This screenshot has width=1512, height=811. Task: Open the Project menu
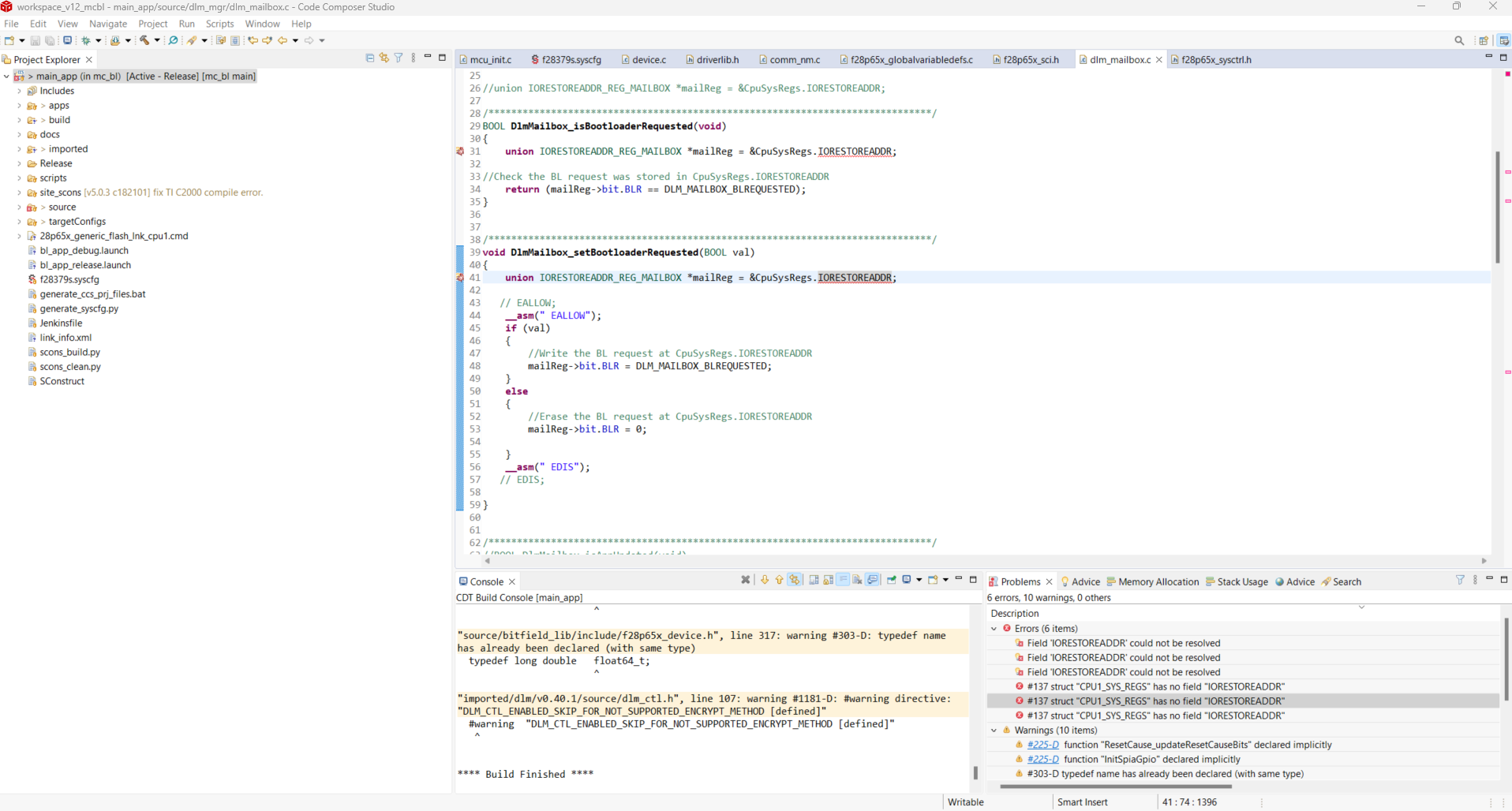pyautogui.click(x=152, y=24)
